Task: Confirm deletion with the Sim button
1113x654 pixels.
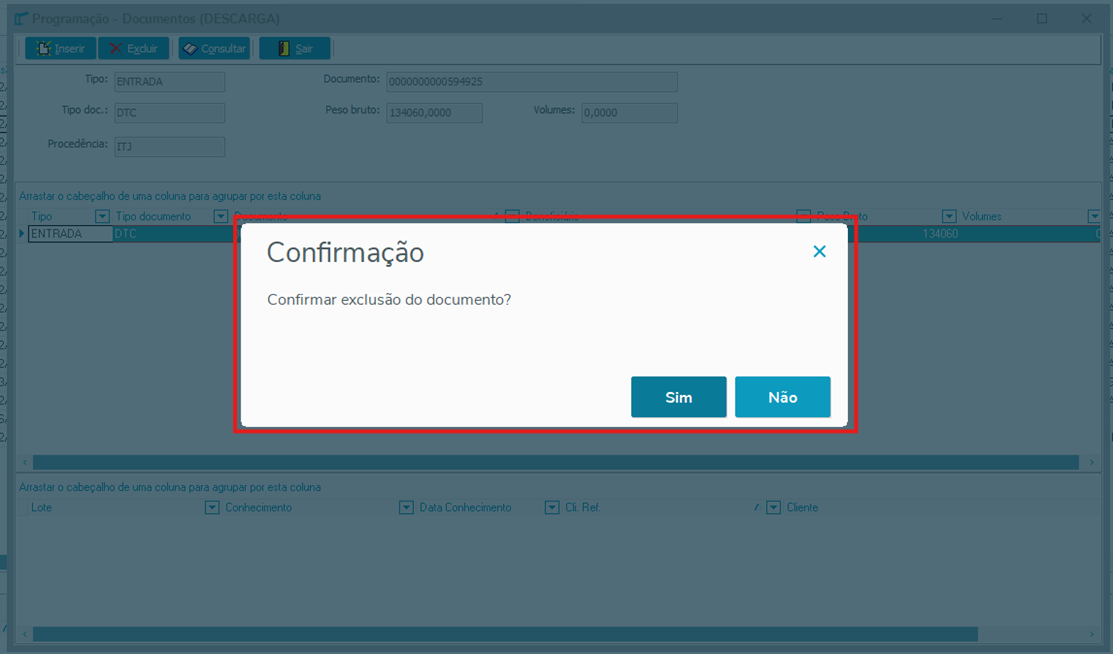Action: click(678, 397)
